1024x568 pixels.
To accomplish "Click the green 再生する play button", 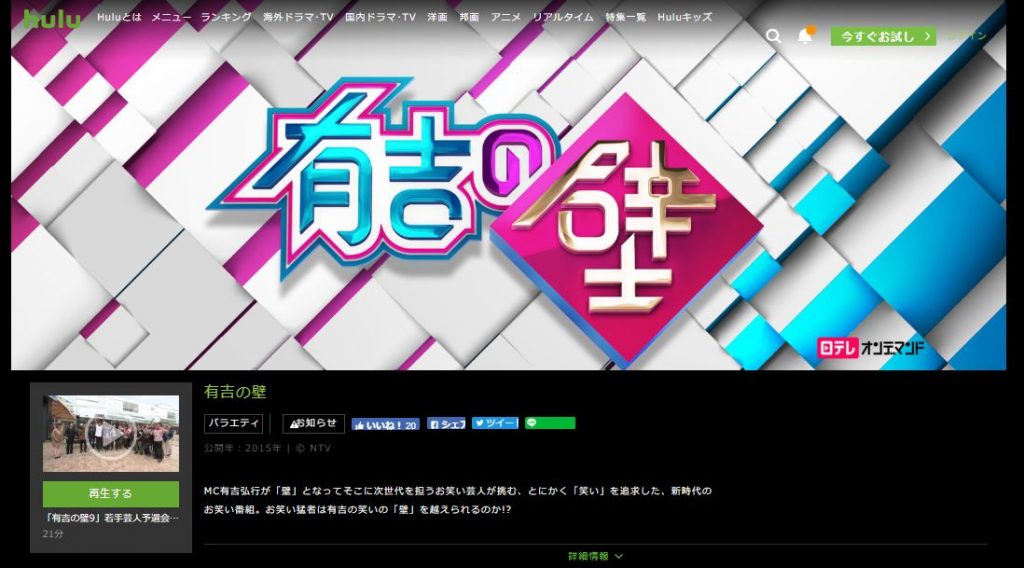I will pos(111,494).
